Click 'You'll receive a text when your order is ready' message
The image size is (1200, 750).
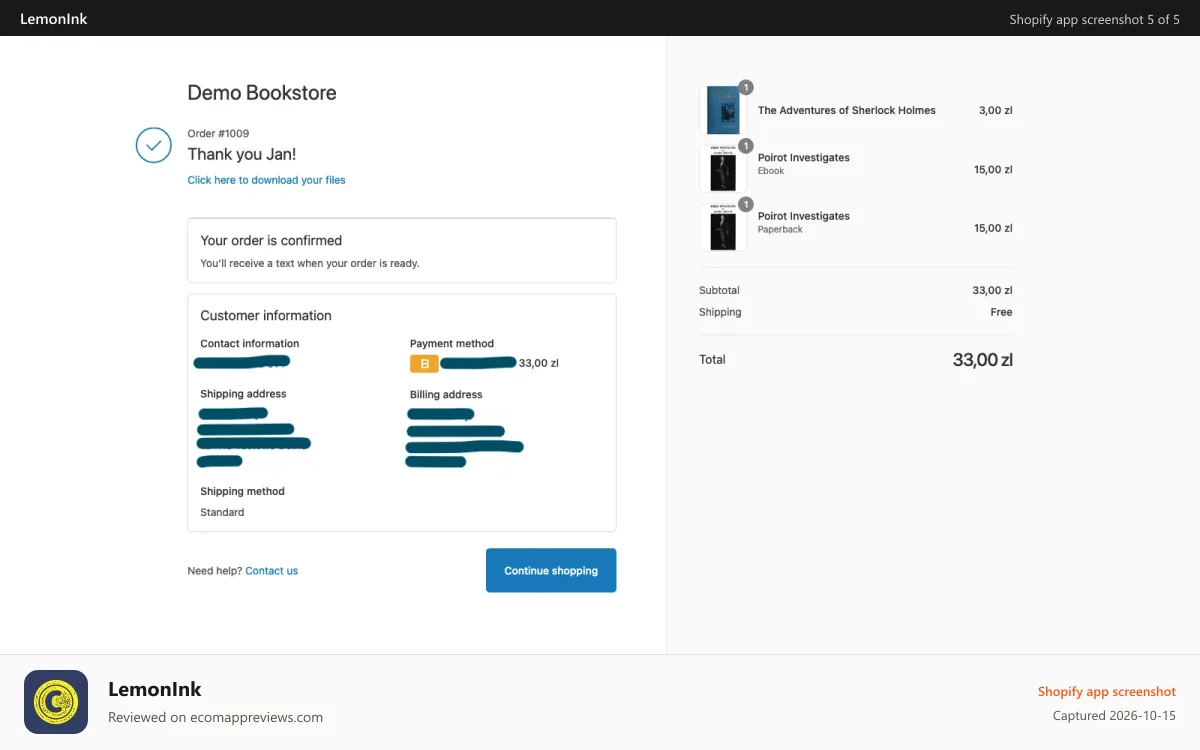coord(310,264)
